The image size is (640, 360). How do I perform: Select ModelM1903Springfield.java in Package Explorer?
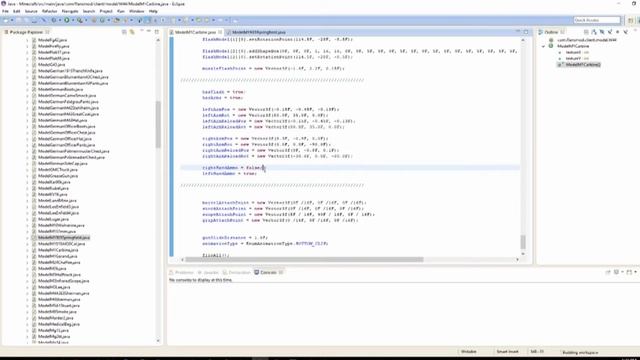[x=64, y=238]
